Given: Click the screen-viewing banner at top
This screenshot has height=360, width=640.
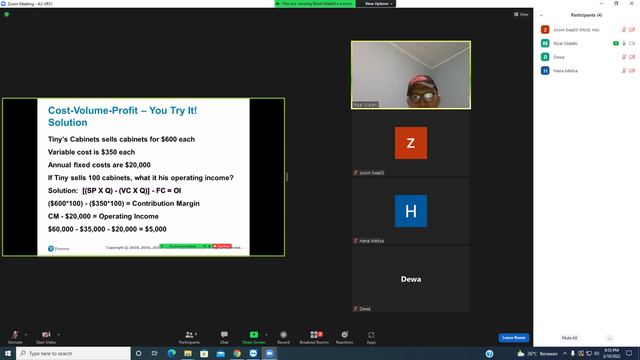Looking at the screenshot, I should pos(315,4).
